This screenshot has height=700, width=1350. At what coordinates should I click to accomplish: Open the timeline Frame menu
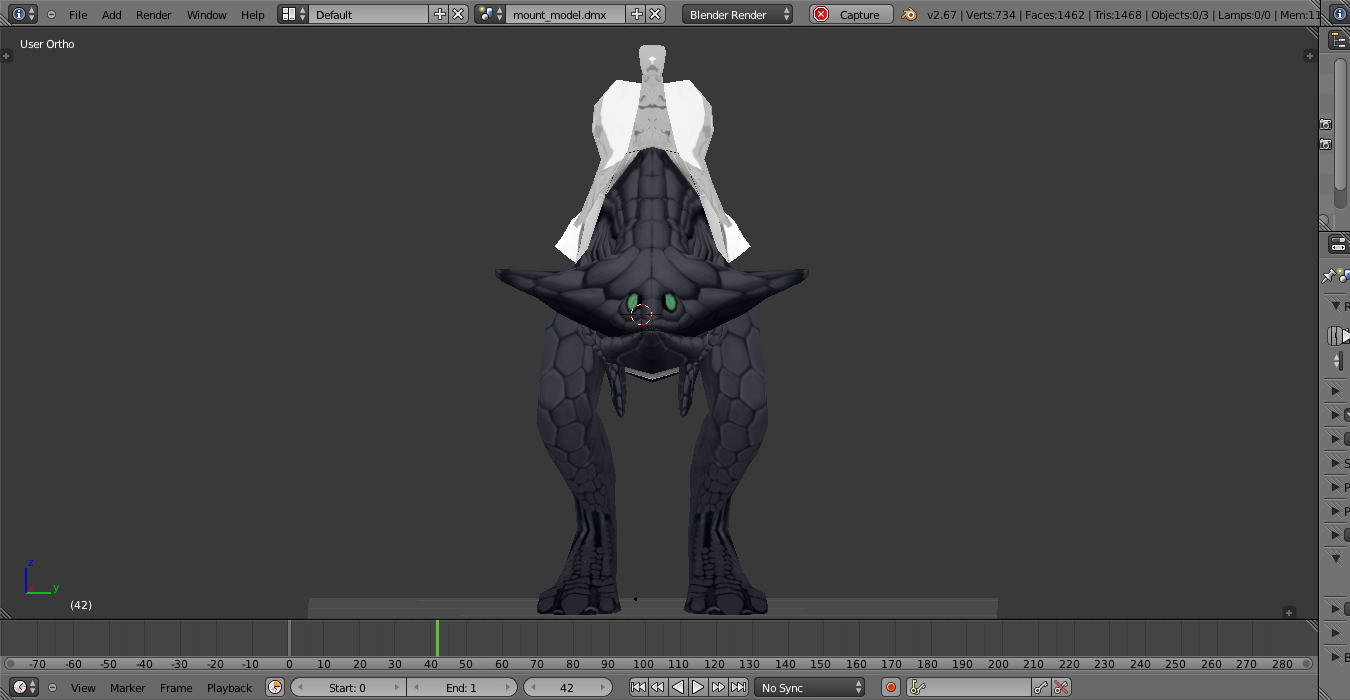176,688
